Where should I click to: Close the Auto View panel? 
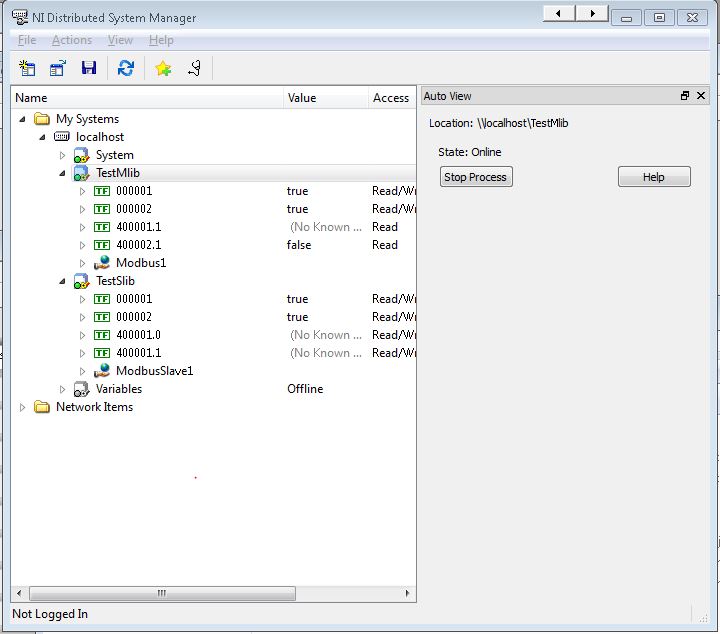click(701, 95)
